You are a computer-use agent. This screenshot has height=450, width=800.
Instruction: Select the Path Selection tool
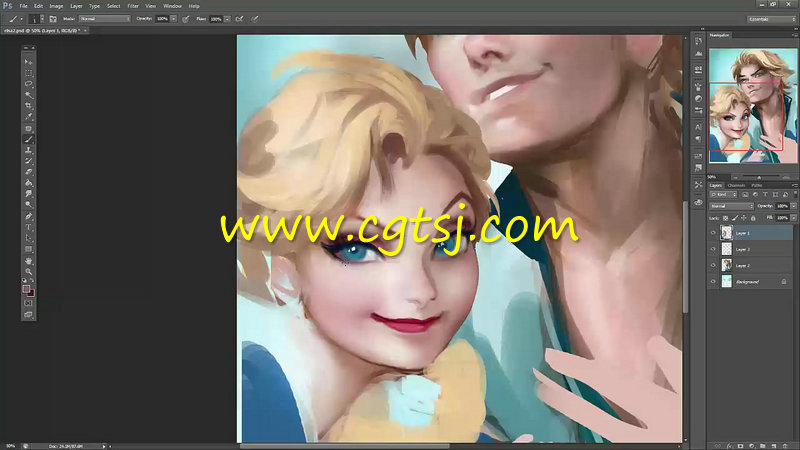point(29,238)
